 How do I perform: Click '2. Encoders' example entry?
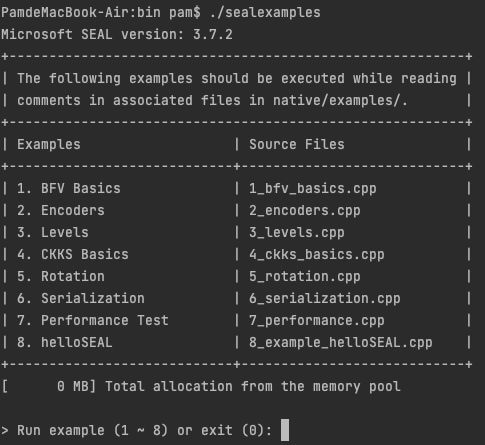click(x=61, y=211)
